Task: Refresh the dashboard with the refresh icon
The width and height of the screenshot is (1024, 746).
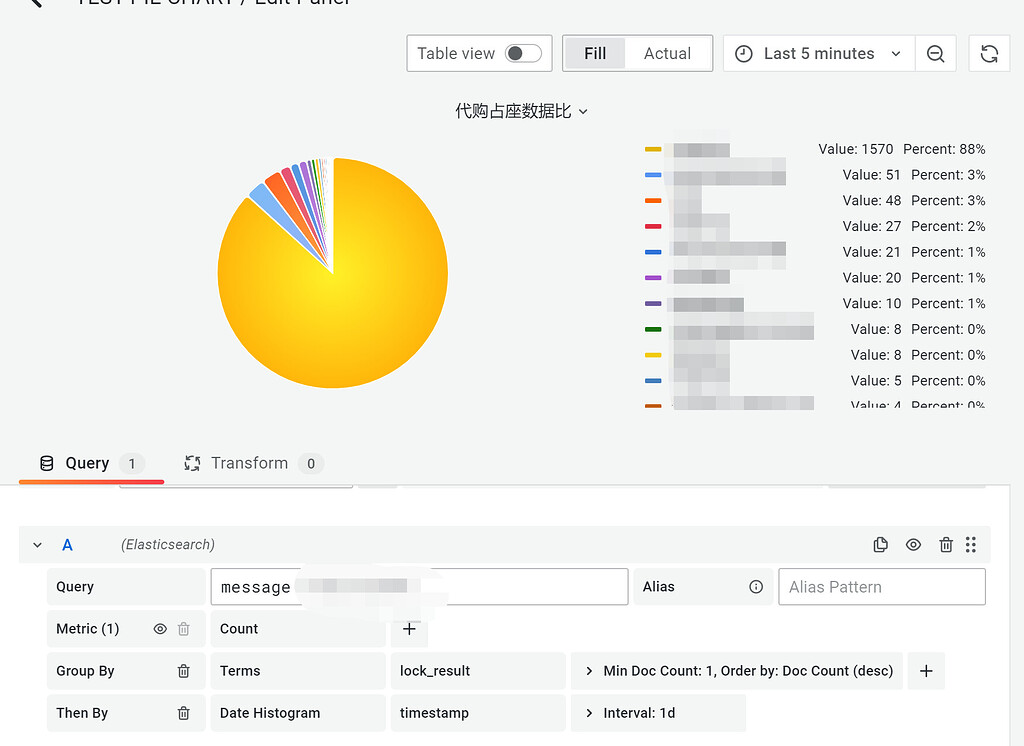Action: (x=989, y=53)
